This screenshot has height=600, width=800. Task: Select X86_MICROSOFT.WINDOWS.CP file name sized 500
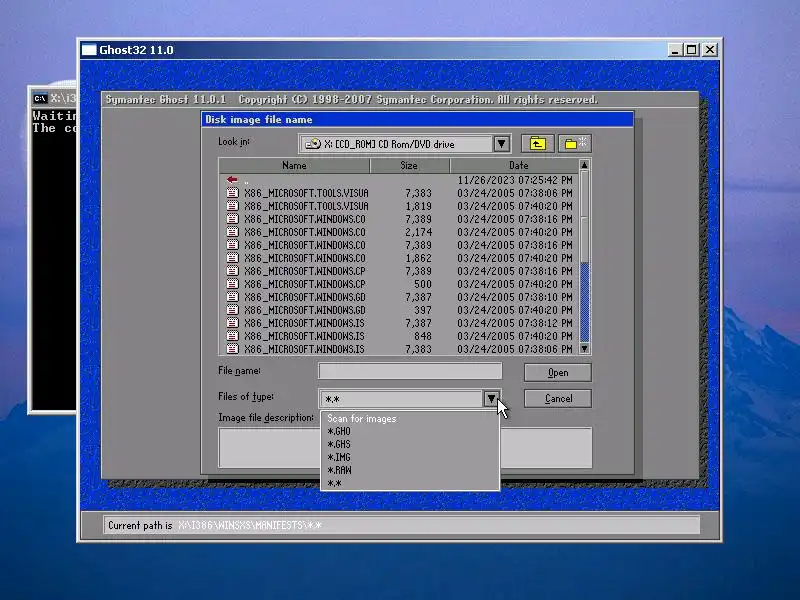(305, 284)
